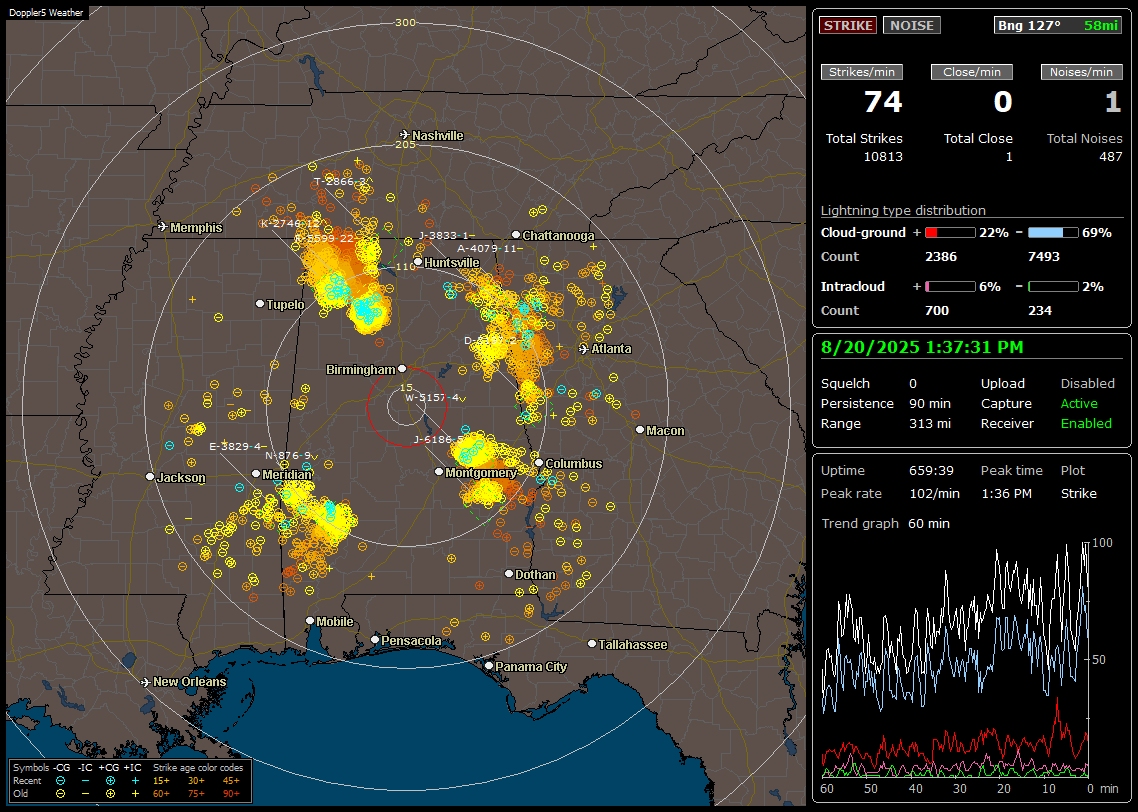
Task: Select the Huntsville city marker
Action: (418, 262)
